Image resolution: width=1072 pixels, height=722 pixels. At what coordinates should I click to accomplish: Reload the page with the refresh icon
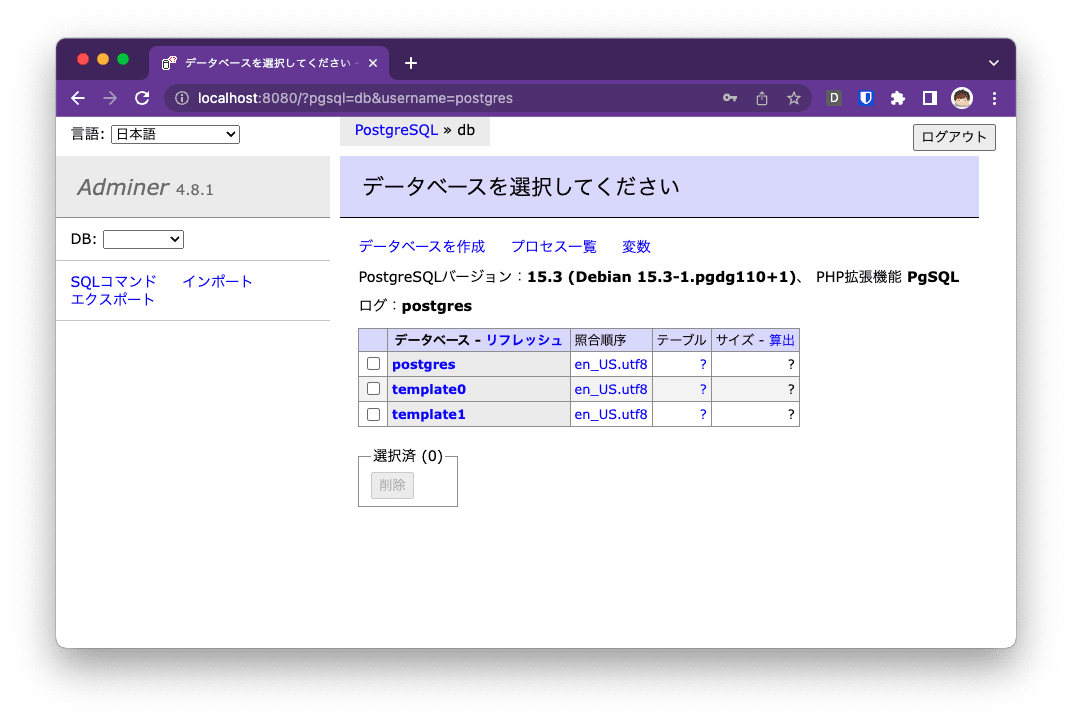pyautogui.click(x=142, y=98)
